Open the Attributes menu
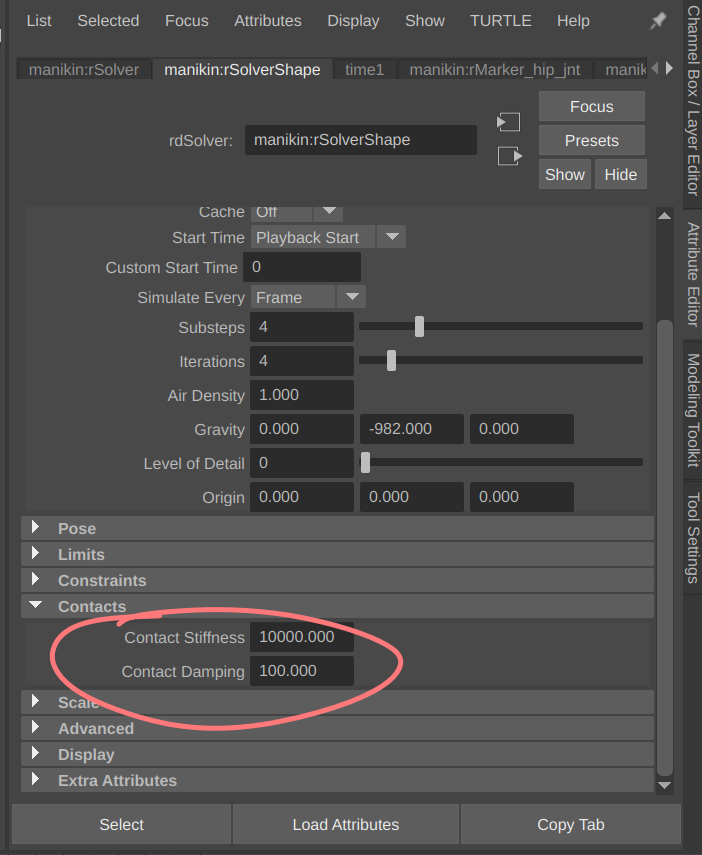Image resolution: width=702 pixels, height=855 pixels. [268, 21]
